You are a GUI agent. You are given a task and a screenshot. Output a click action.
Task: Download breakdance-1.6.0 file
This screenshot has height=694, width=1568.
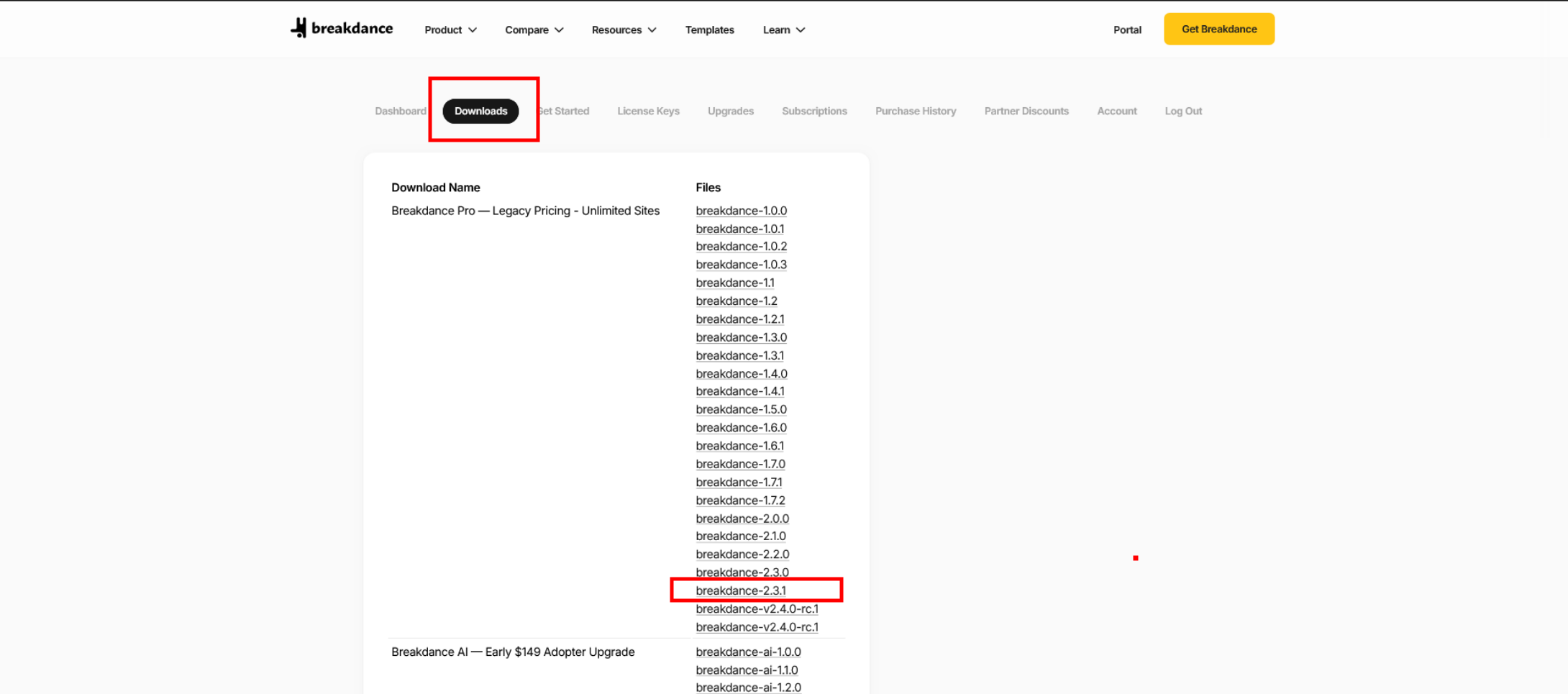pyautogui.click(x=741, y=427)
